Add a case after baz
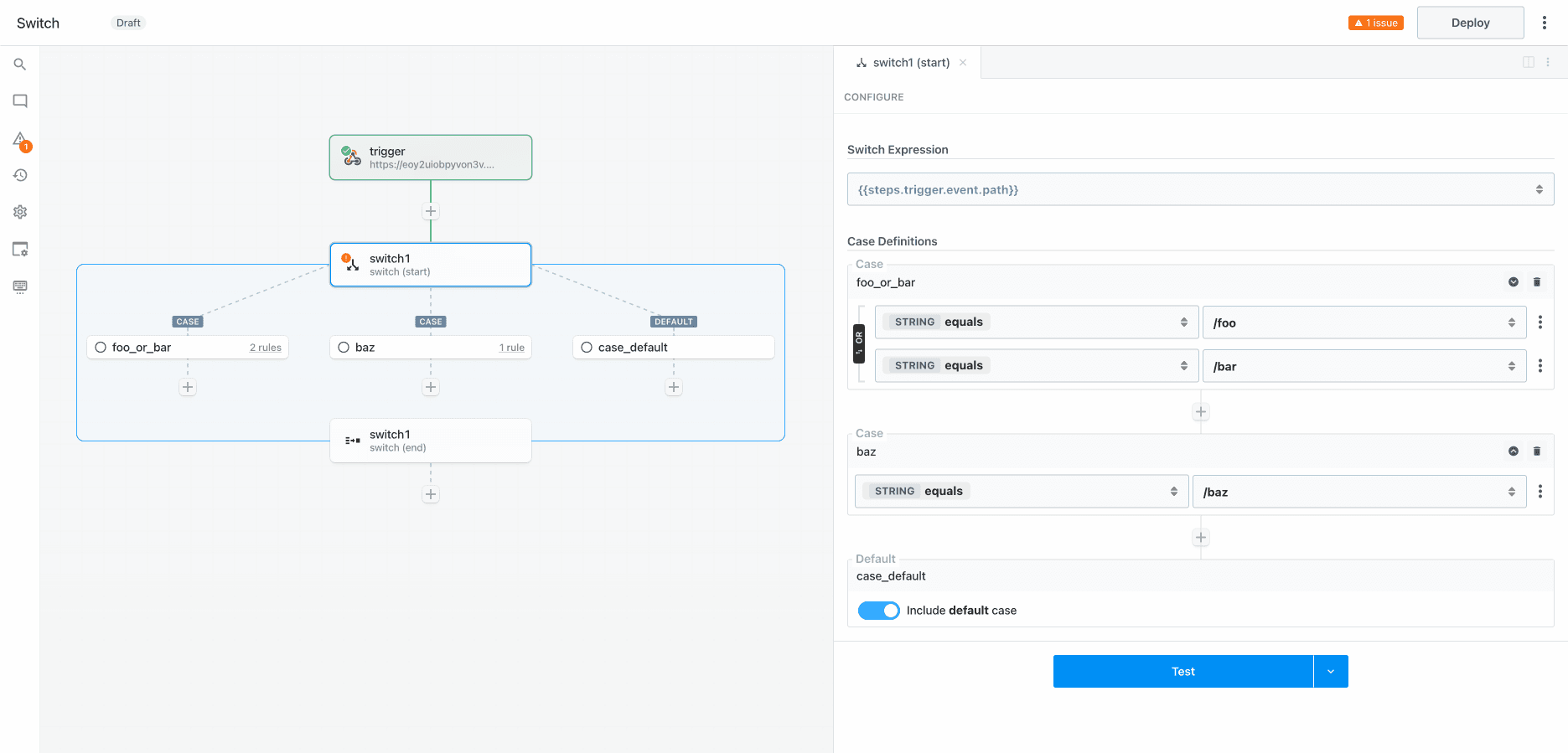This screenshot has width=1568, height=753. coord(1201,538)
